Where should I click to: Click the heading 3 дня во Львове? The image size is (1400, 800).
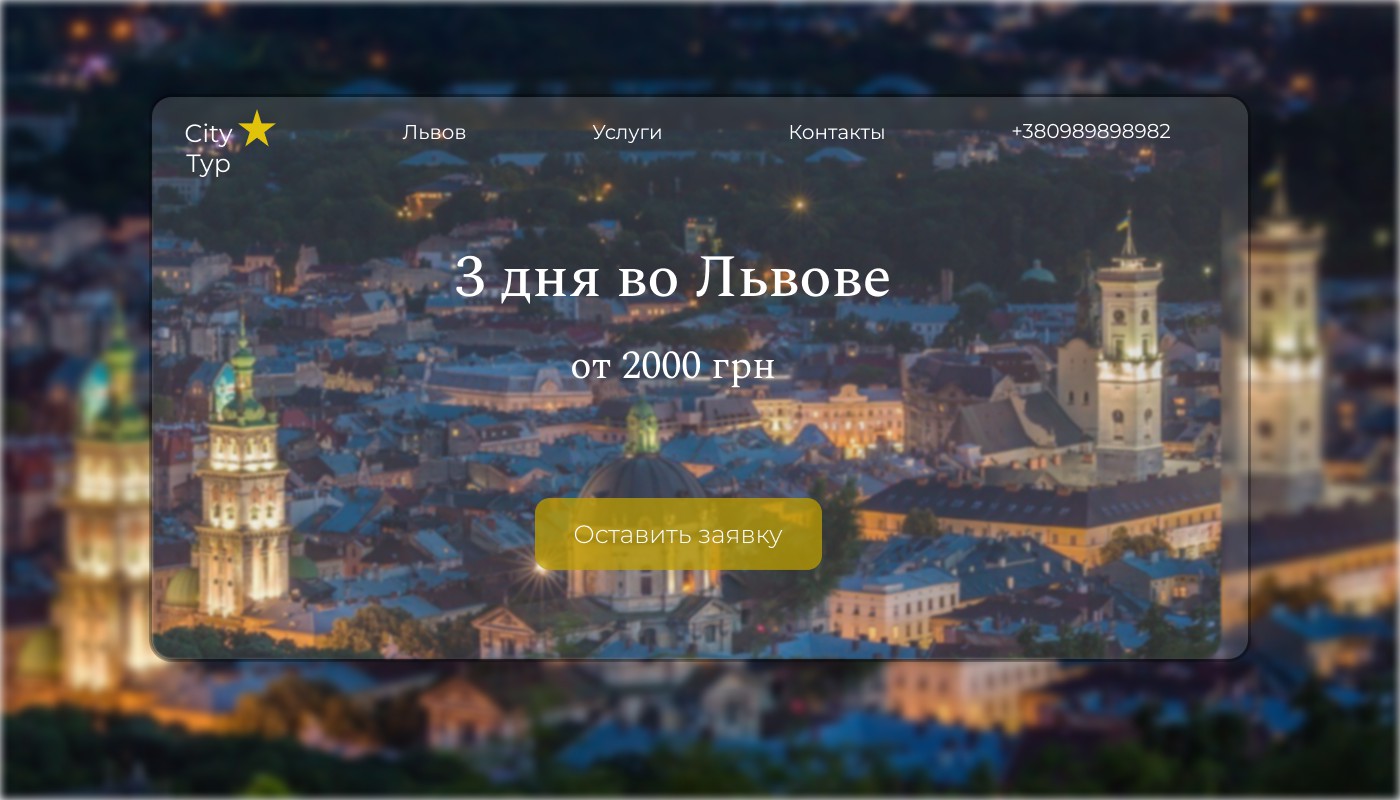pos(672,278)
